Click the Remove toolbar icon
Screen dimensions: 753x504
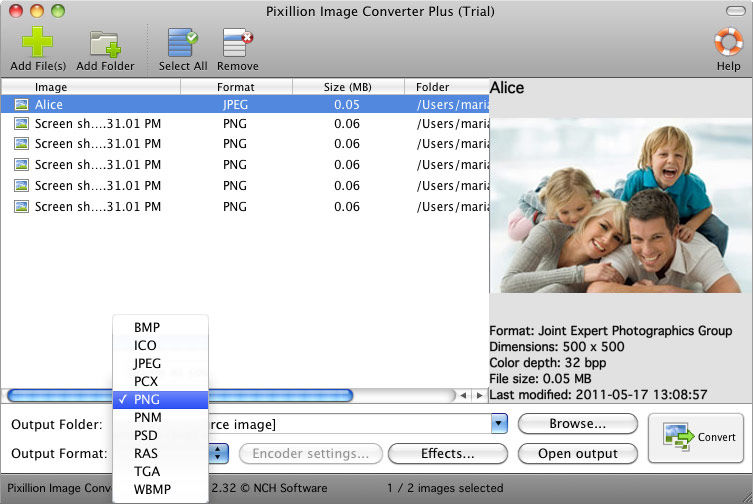tap(237, 44)
